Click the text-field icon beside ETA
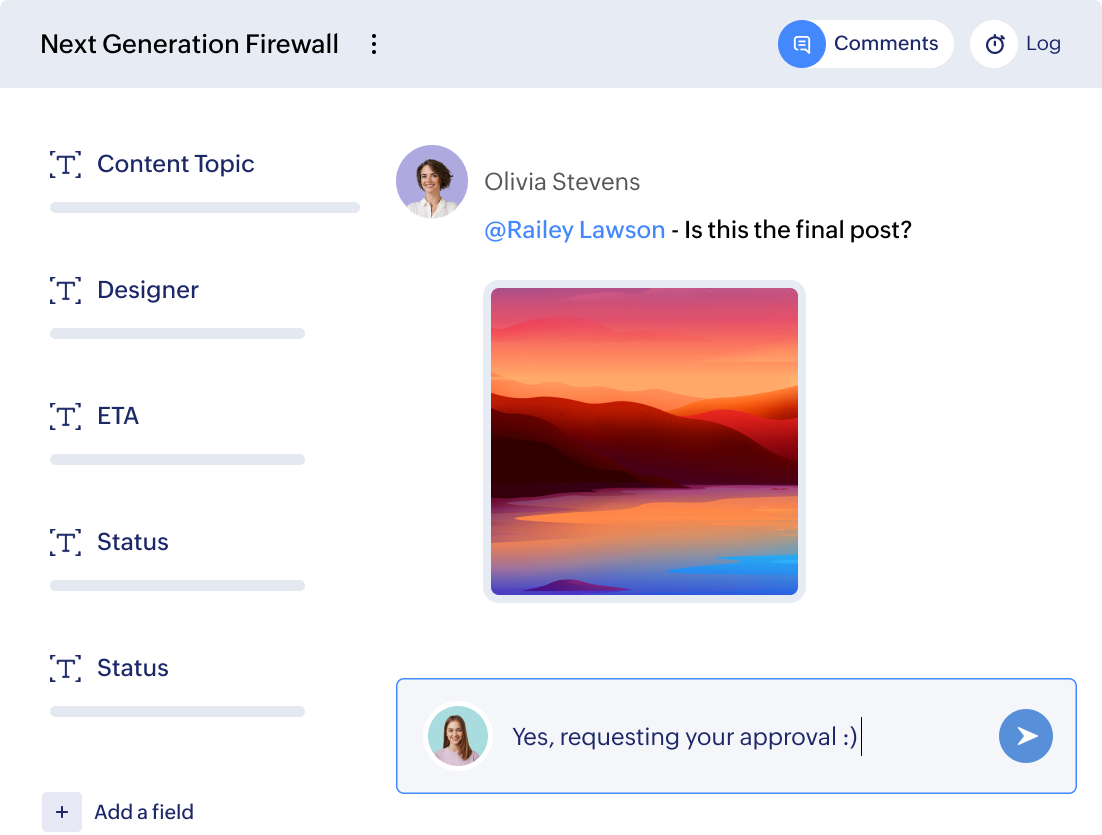Viewport: 1102px width, 835px height. click(65, 416)
